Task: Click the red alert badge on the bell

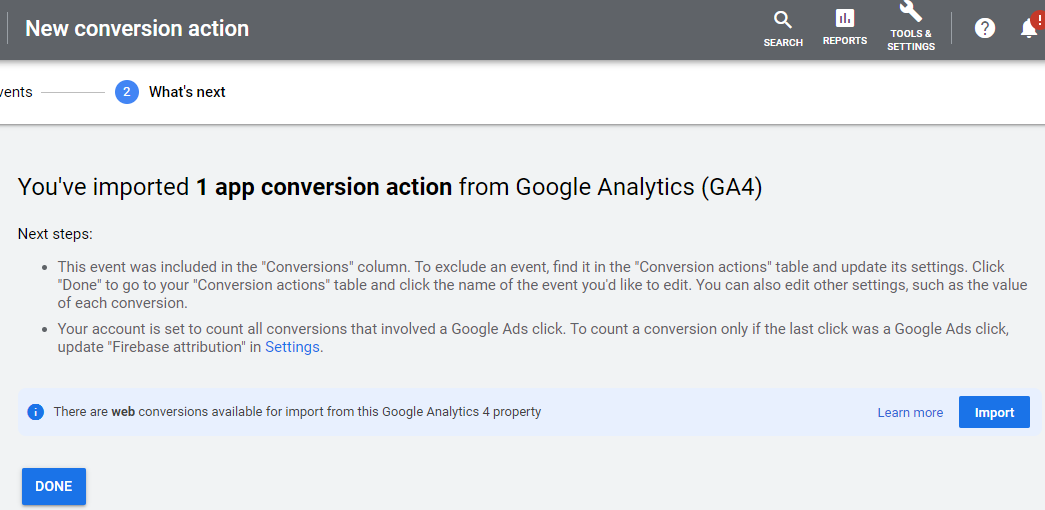Action: tap(1038, 18)
